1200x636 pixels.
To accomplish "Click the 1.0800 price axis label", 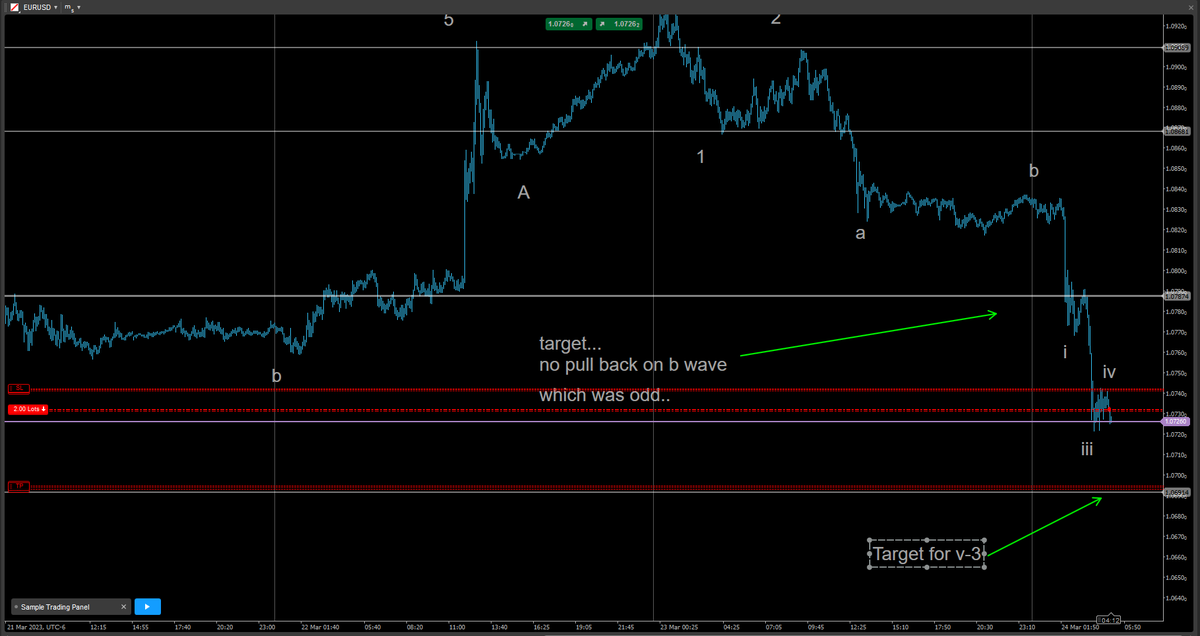I will (x=1176, y=271).
